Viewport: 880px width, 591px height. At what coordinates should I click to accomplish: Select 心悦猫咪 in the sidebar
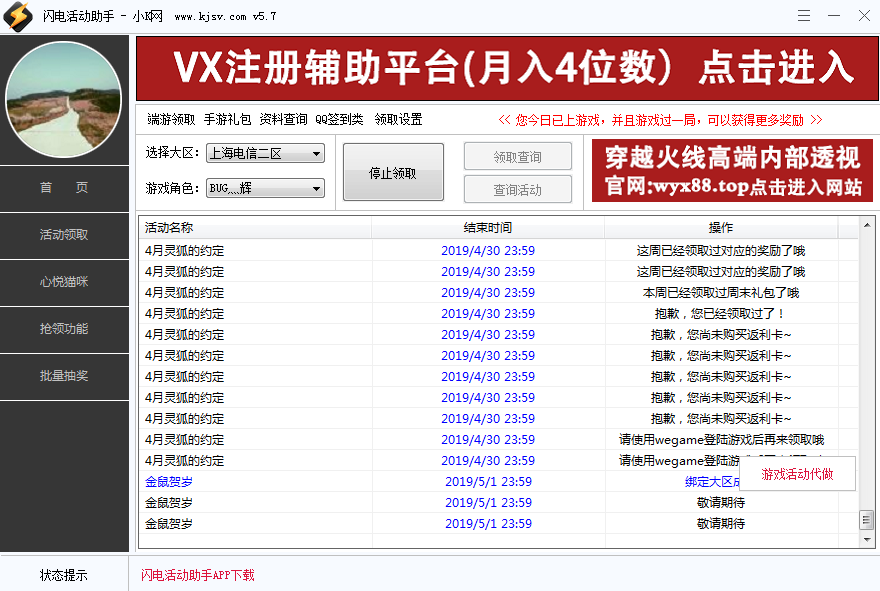click(x=64, y=284)
